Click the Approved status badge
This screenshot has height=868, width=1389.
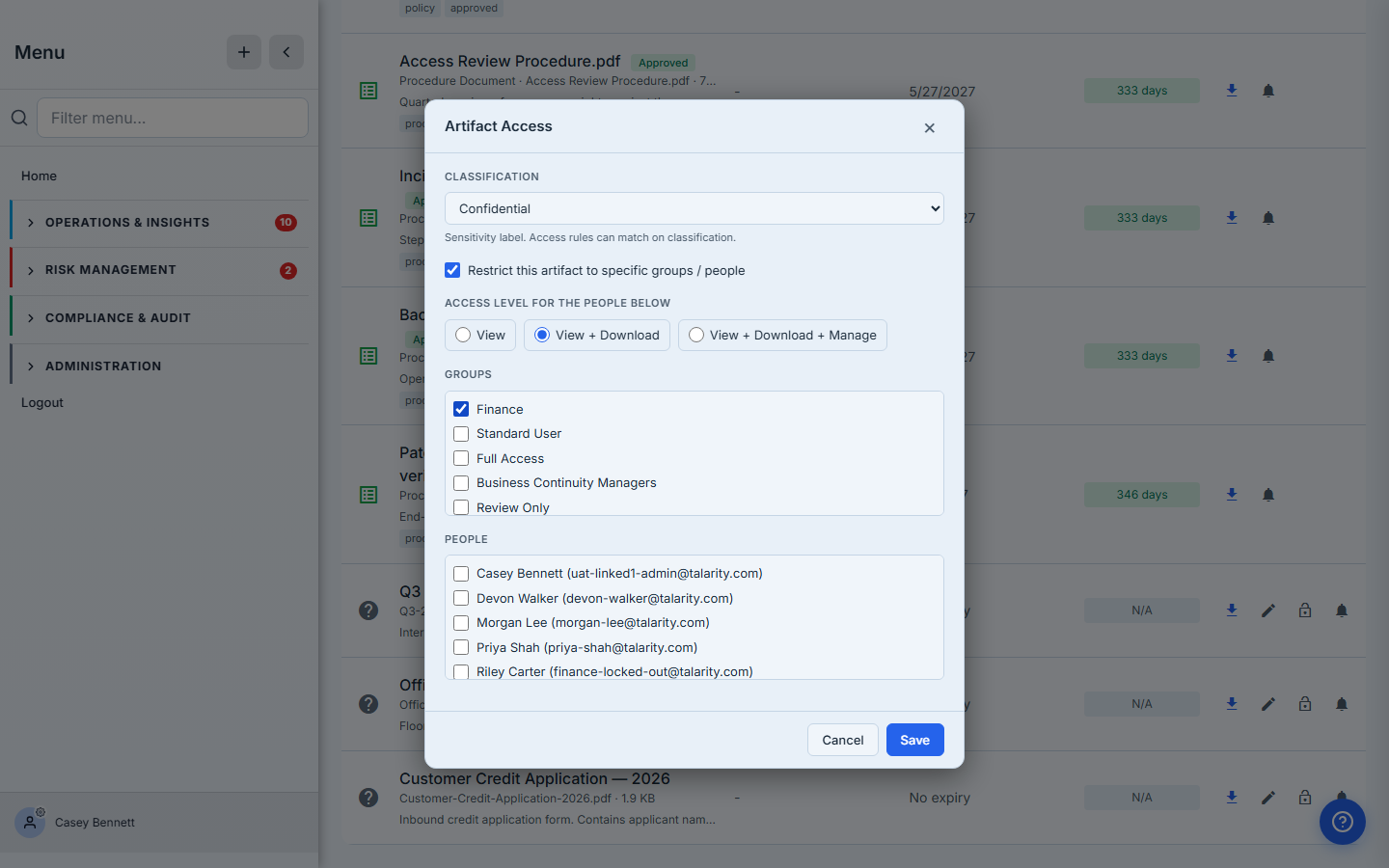664,63
